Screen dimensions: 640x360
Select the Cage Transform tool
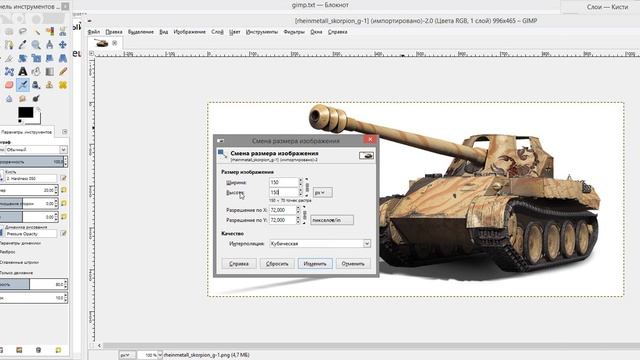9,71
